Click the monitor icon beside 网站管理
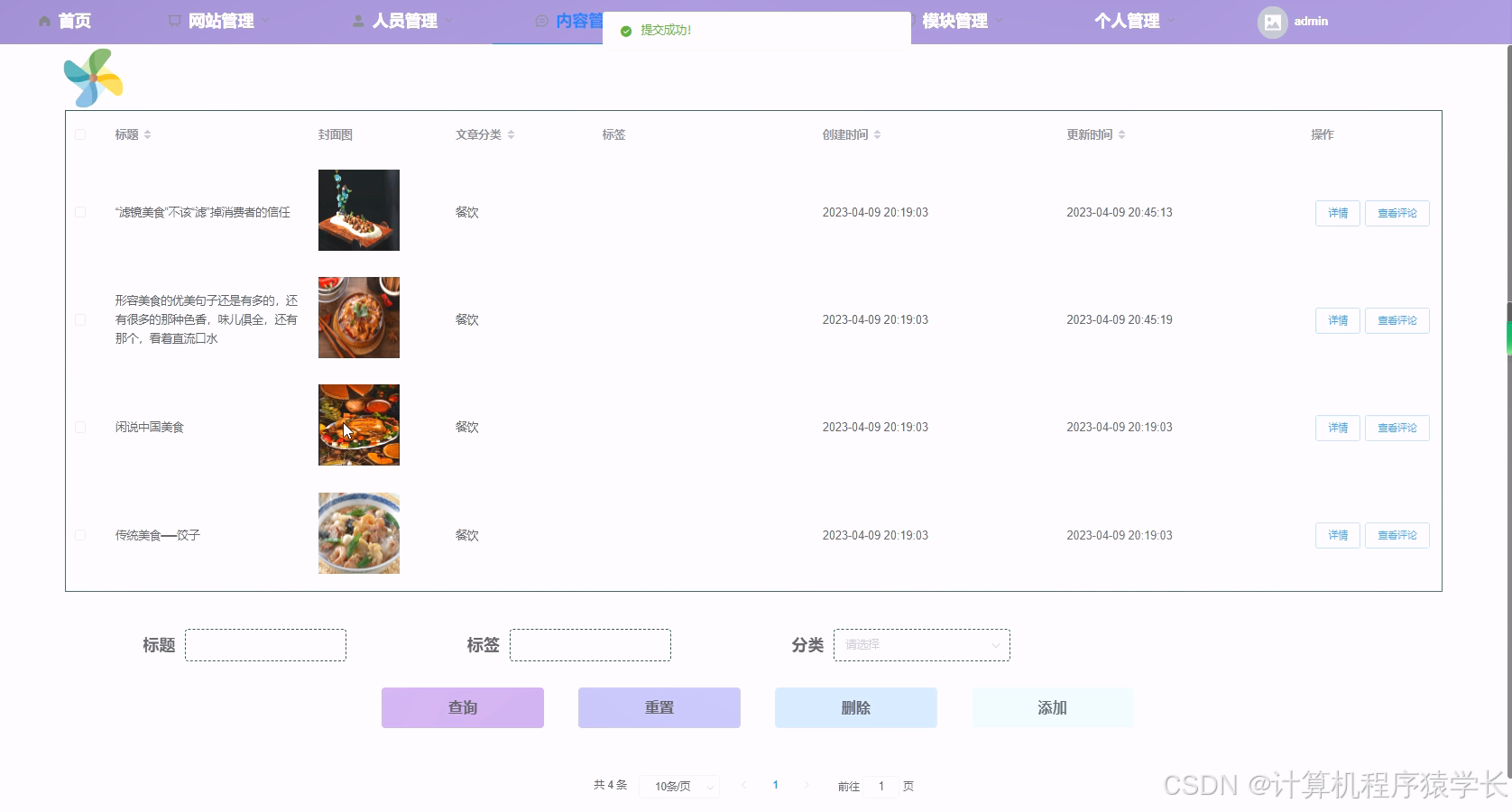The width and height of the screenshot is (1512, 812). (x=175, y=21)
